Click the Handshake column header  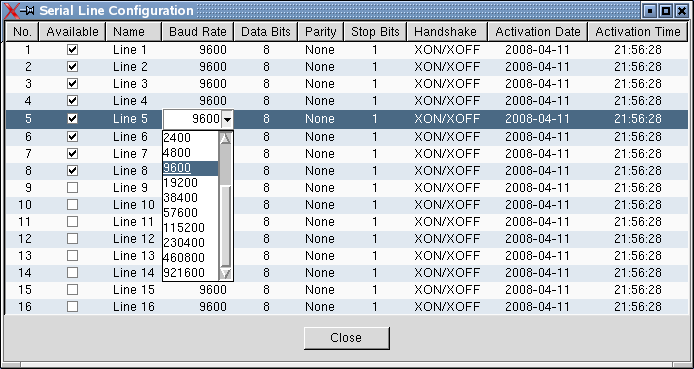pos(447,32)
